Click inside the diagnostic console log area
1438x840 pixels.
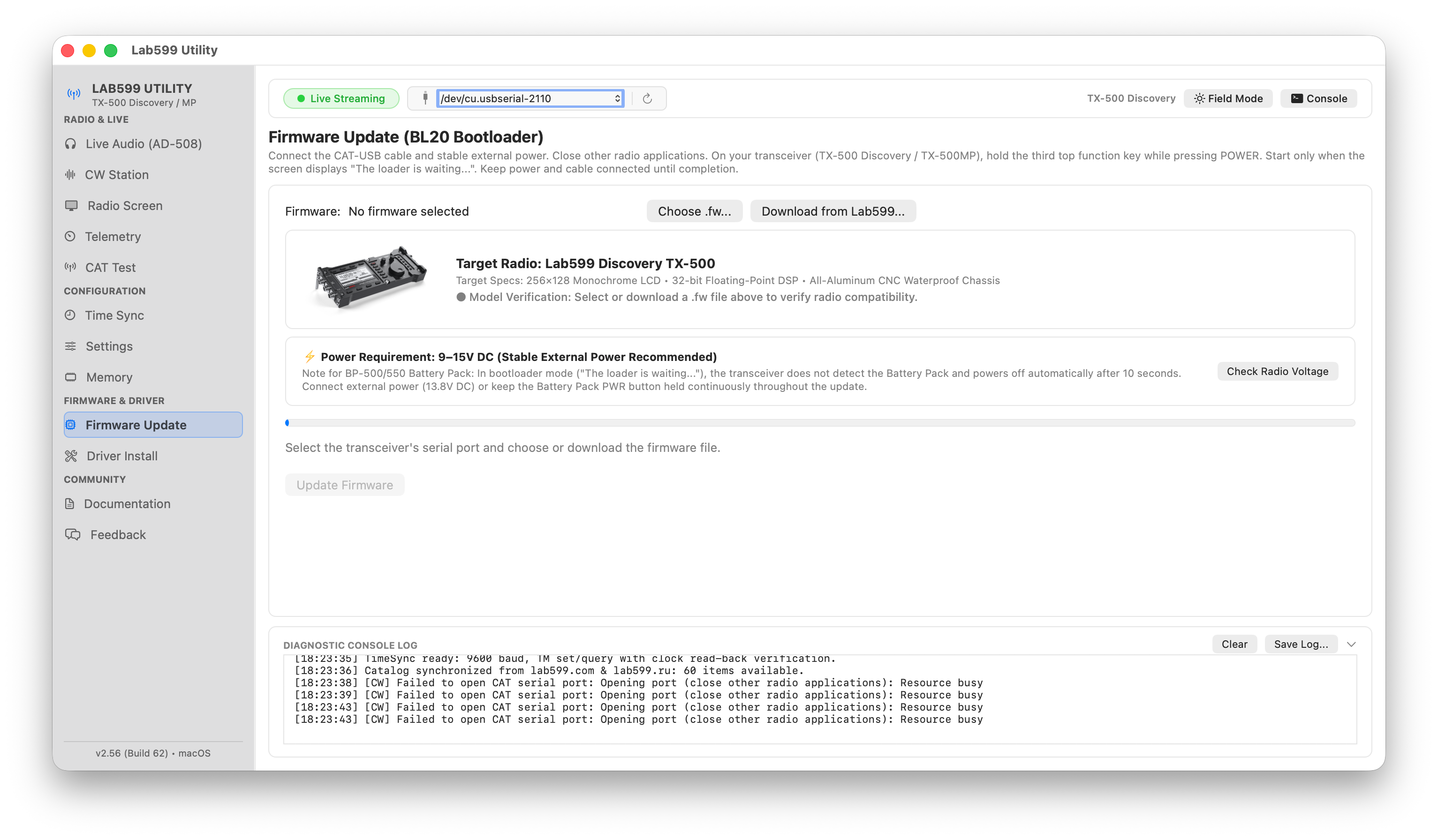[x=820, y=699]
